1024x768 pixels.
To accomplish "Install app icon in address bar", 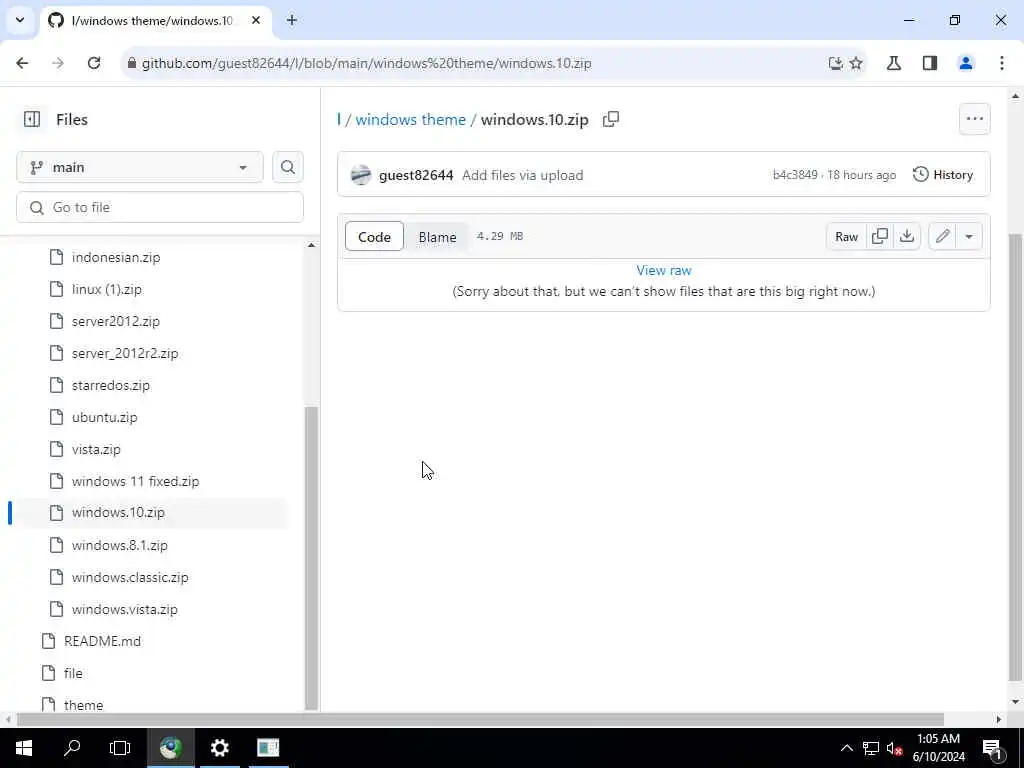I will (x=835, y=63).
